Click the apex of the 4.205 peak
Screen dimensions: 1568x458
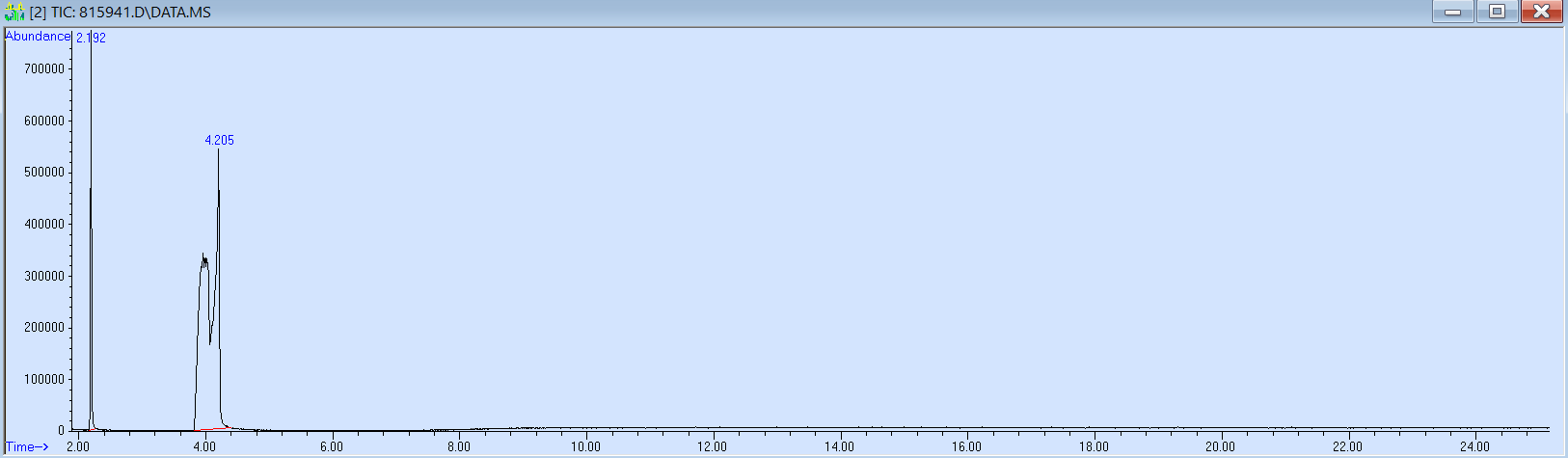click(x=218, y=151)
